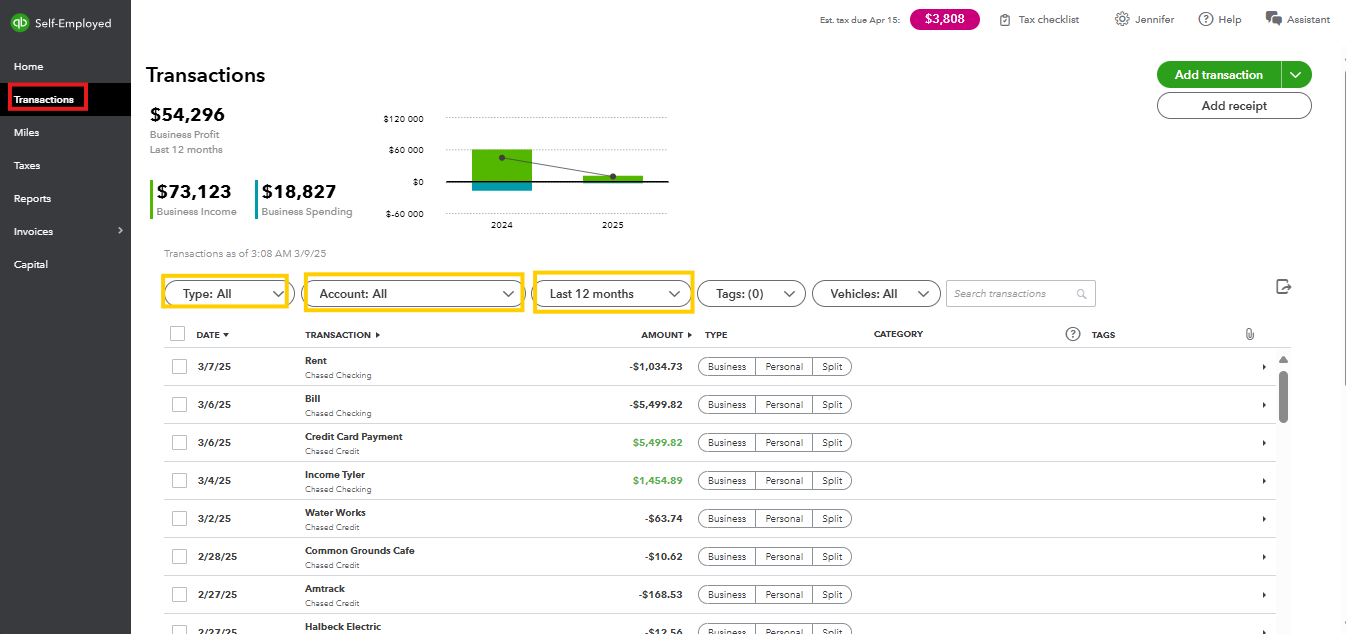The width and height of the screenshot is (1346, 634).
Task: Click the export transactions icon
Action: (1284, 287)
